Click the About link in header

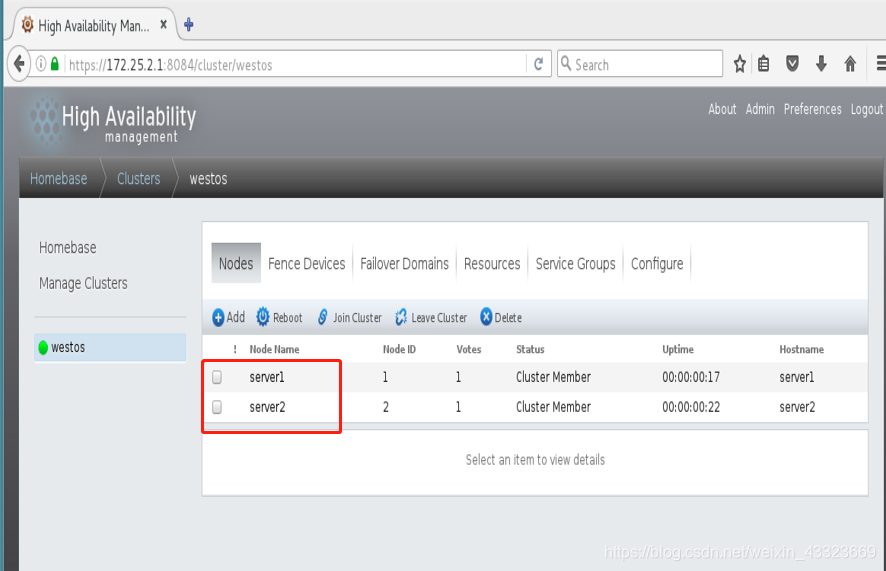722,109
